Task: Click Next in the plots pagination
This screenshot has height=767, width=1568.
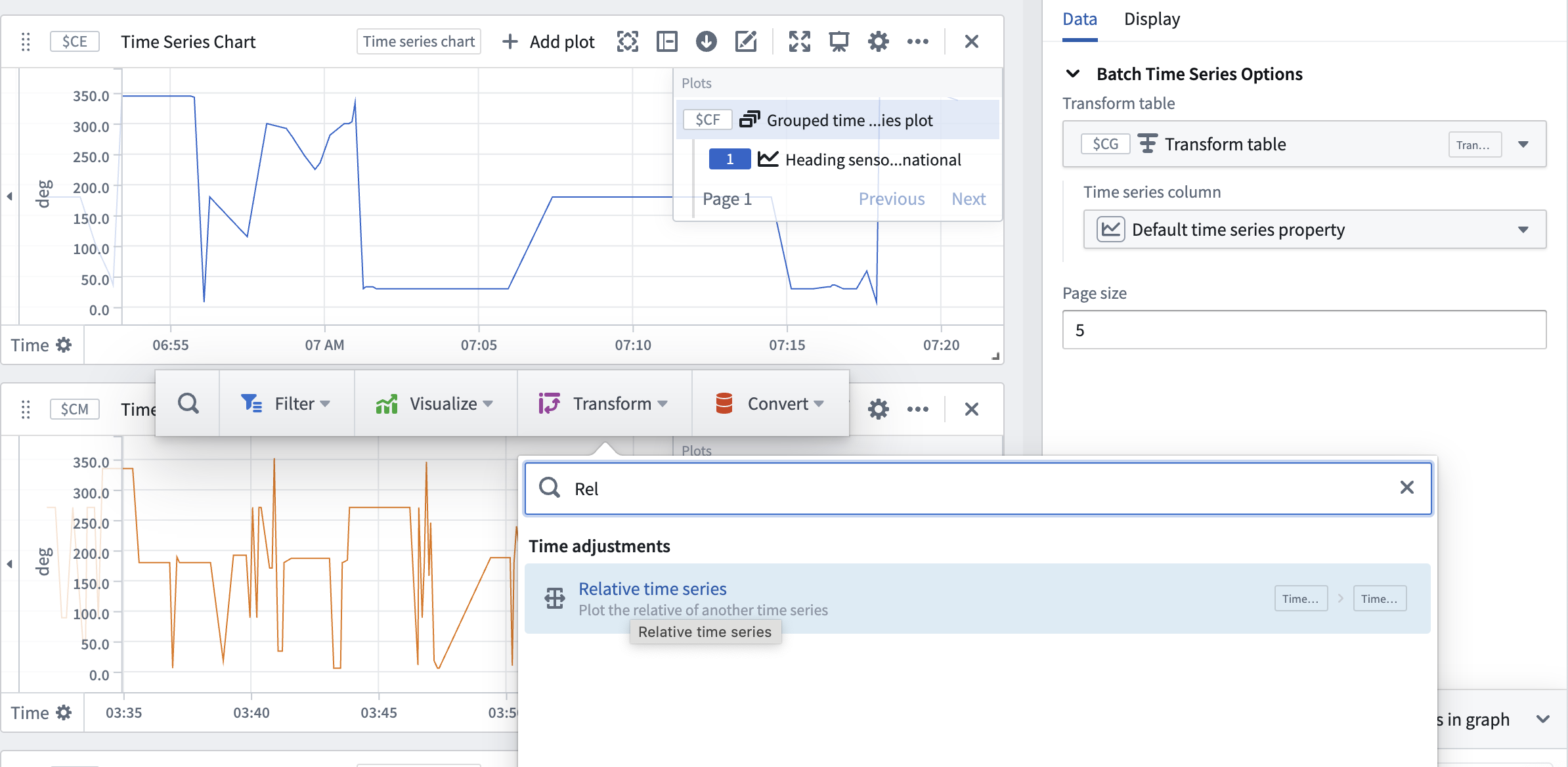Action: [969, 199]
